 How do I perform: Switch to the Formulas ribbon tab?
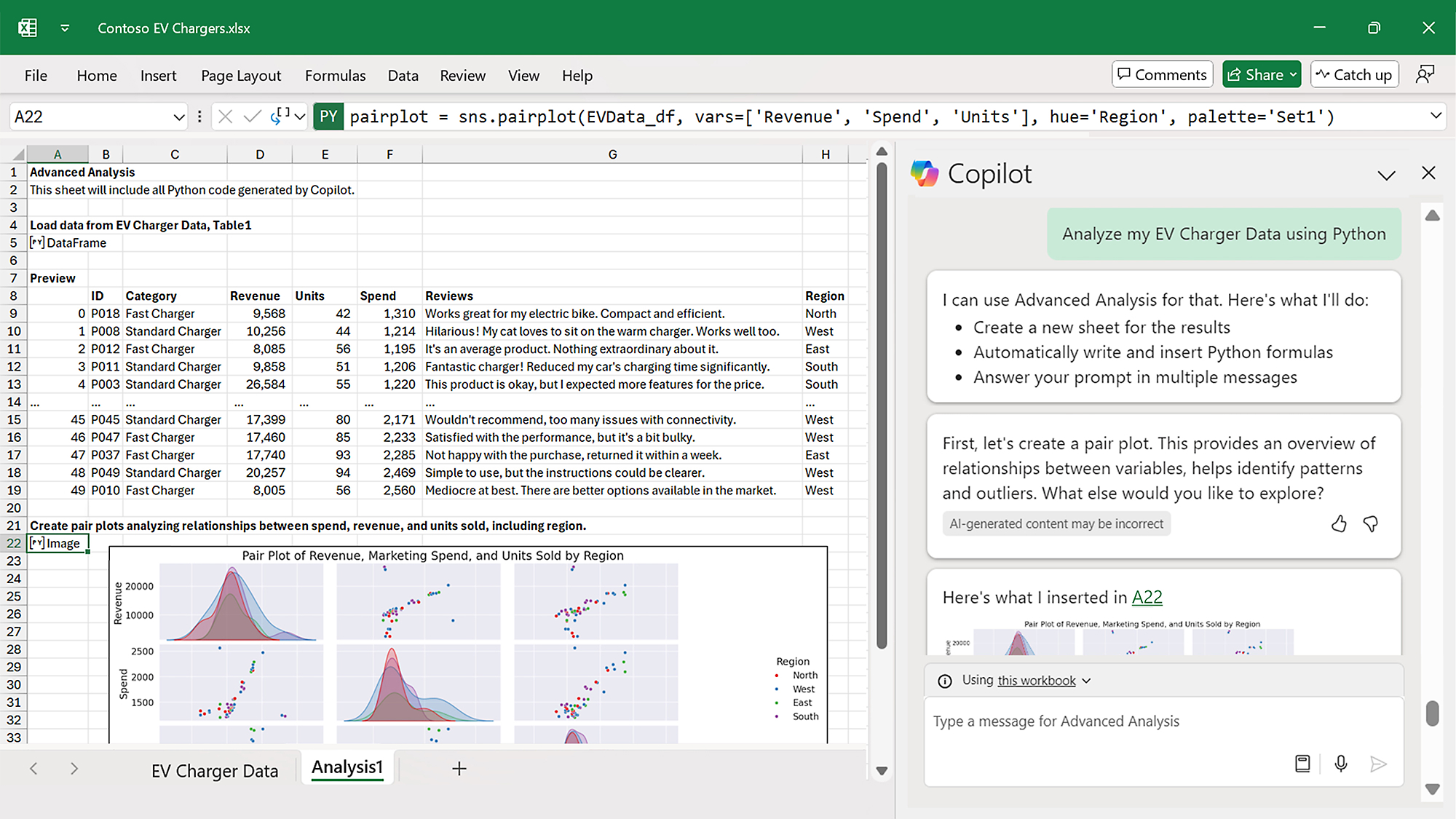[x=335, y=75]
